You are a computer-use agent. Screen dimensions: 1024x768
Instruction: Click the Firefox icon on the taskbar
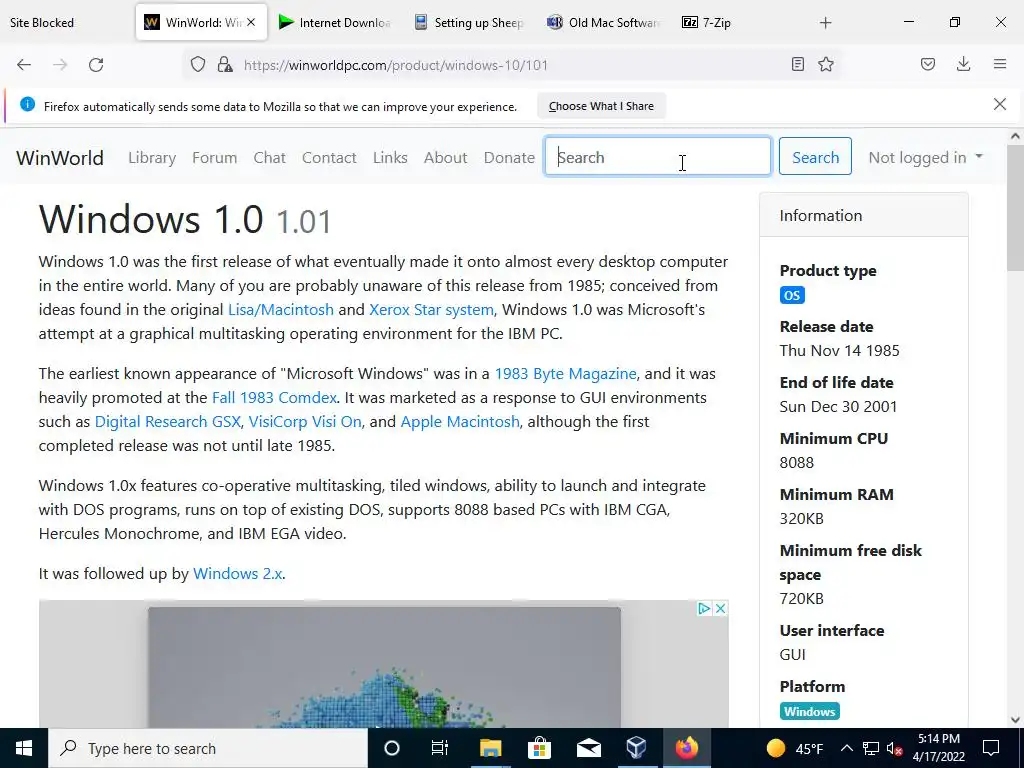[686, 748]
